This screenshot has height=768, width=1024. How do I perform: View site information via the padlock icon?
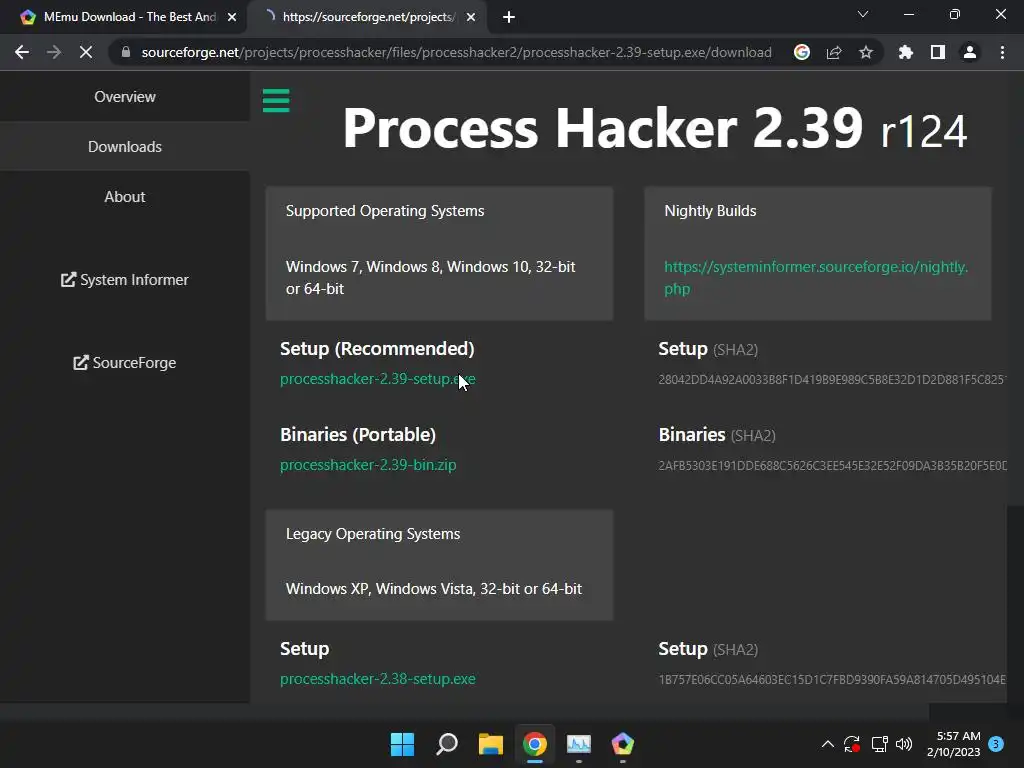(126, 52)
